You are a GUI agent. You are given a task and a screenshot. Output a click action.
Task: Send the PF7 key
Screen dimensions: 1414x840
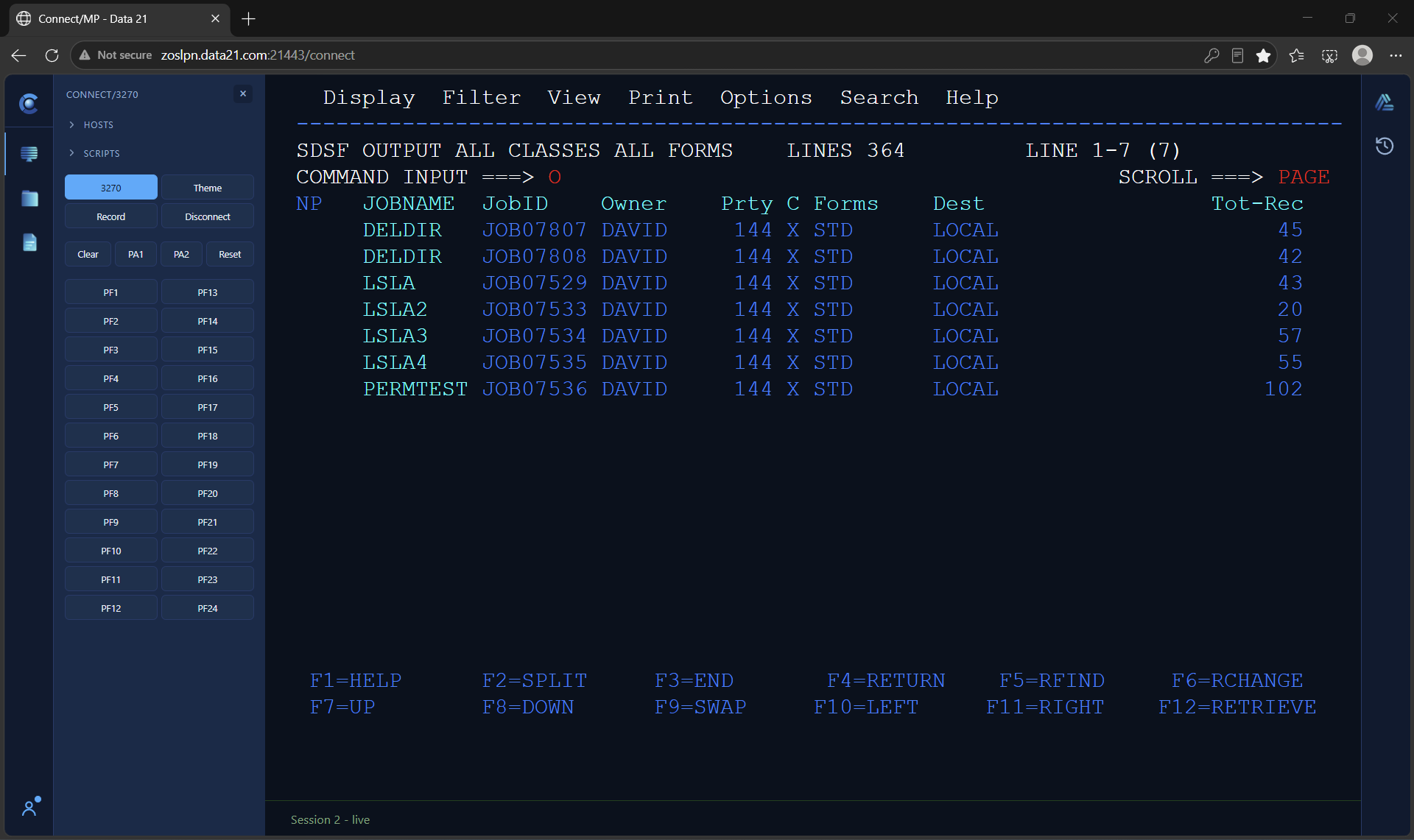(x=111, y=465)
